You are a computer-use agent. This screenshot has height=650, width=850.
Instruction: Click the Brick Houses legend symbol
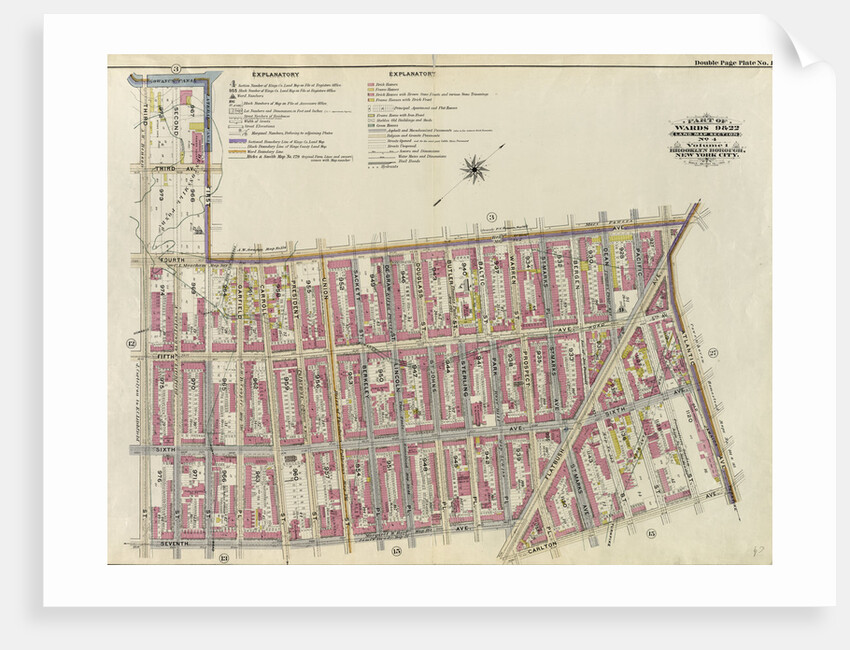pos(369,84)
